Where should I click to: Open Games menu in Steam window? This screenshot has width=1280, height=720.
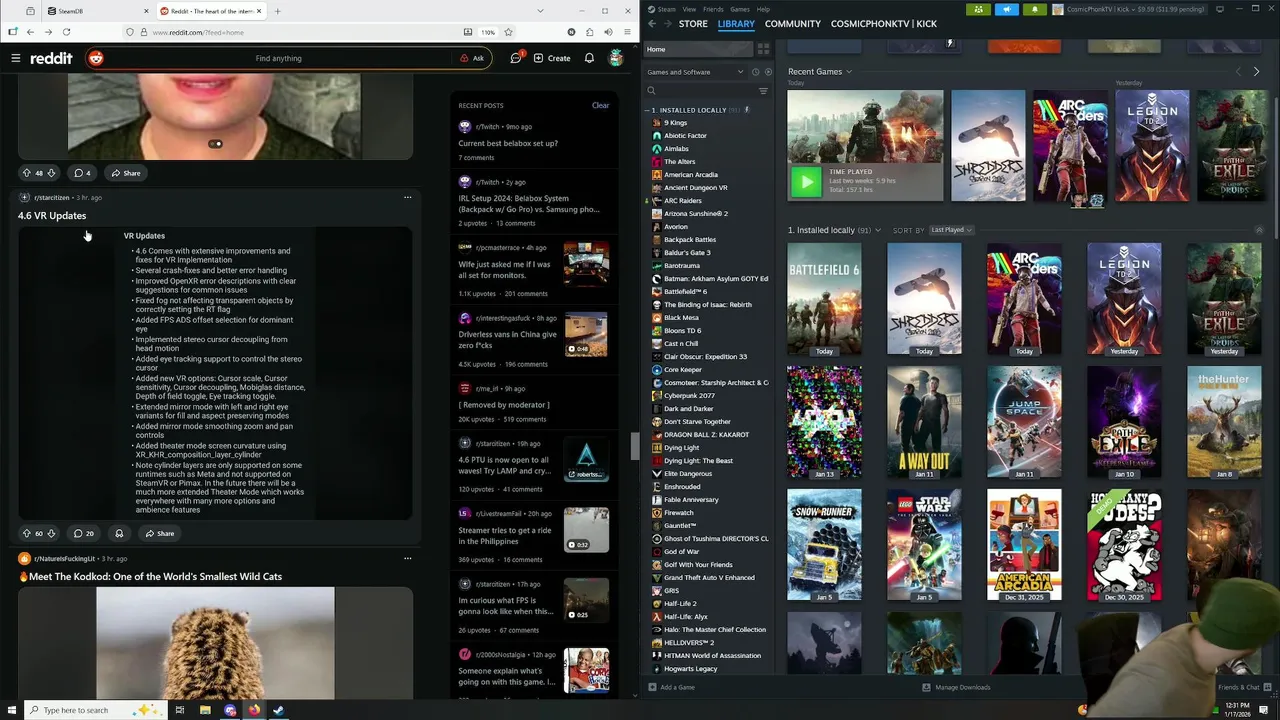pos(740,9)
